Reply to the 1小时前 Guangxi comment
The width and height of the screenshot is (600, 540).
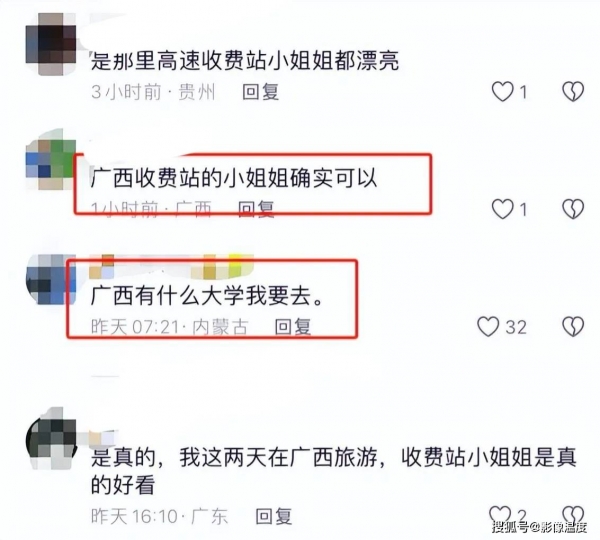256,209
